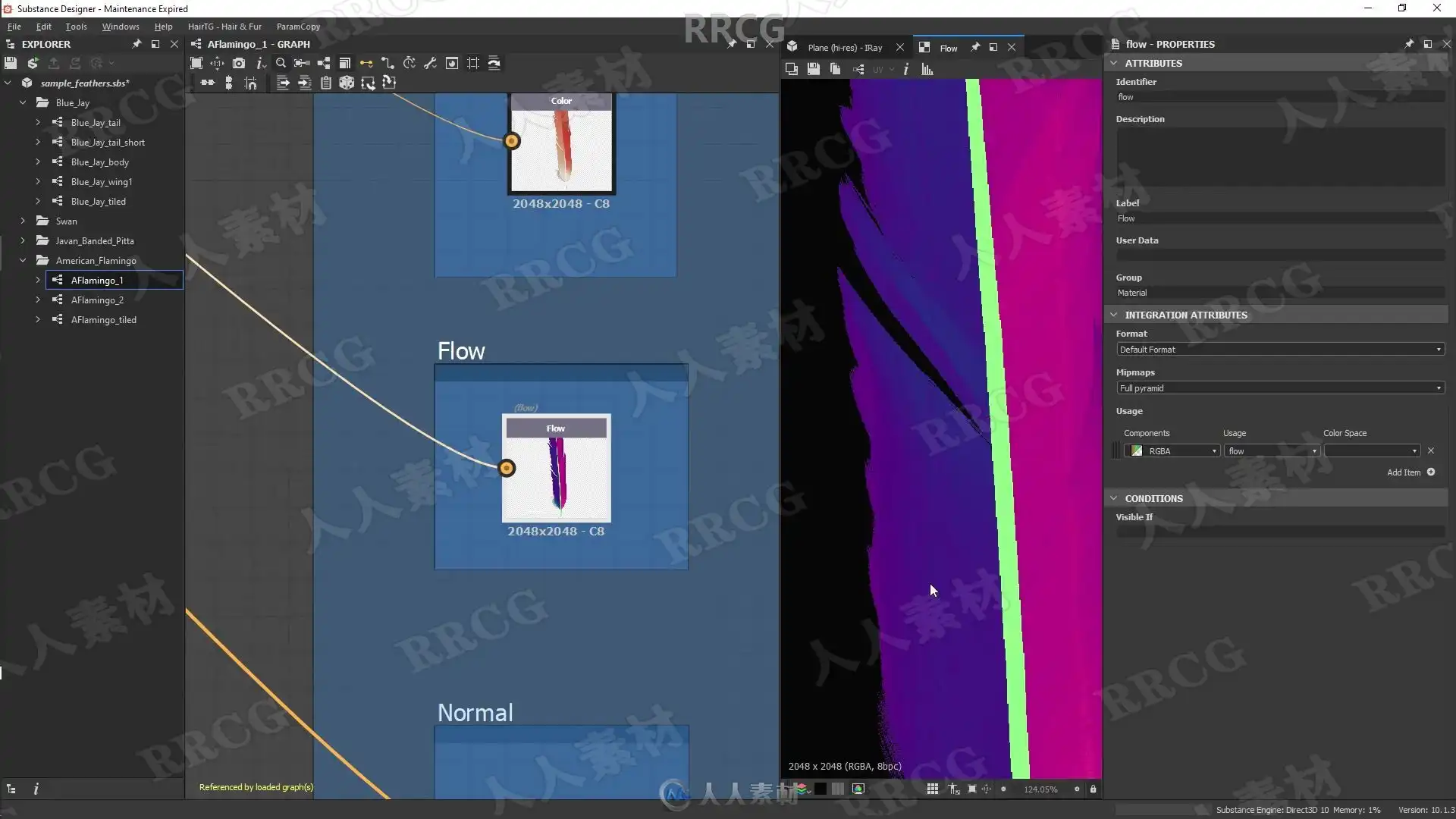1456x819 pixels.
Task: Click the save icon in Explorer toolbar
Action: 11,64
